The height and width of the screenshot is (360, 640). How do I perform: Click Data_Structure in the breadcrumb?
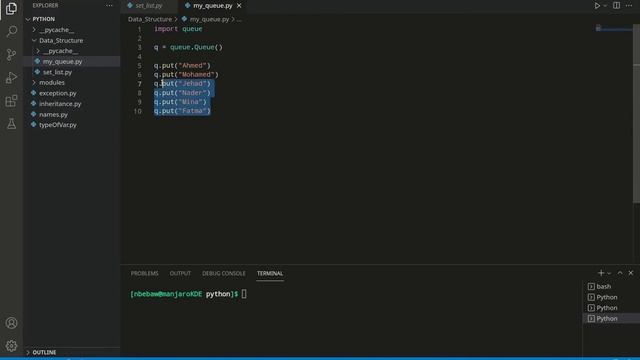150,19
